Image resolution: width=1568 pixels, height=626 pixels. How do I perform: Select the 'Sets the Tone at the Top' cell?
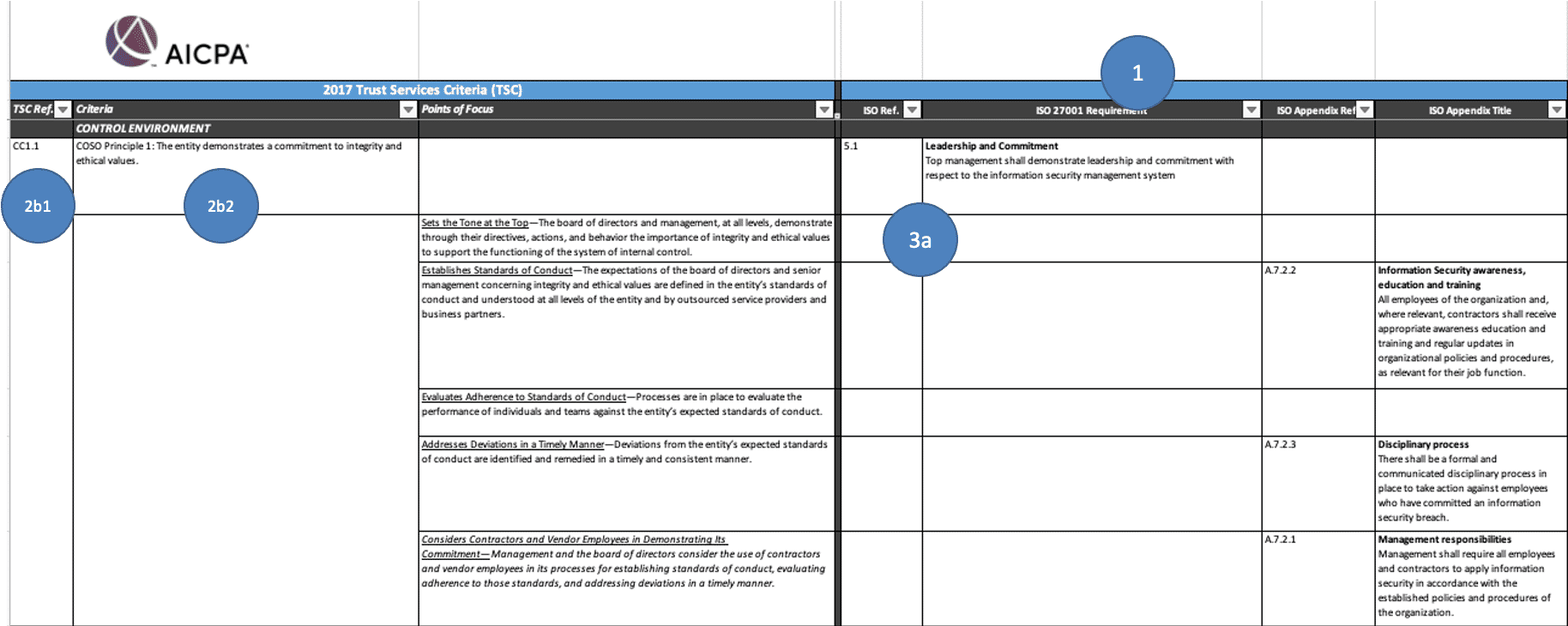coord(627,238)
